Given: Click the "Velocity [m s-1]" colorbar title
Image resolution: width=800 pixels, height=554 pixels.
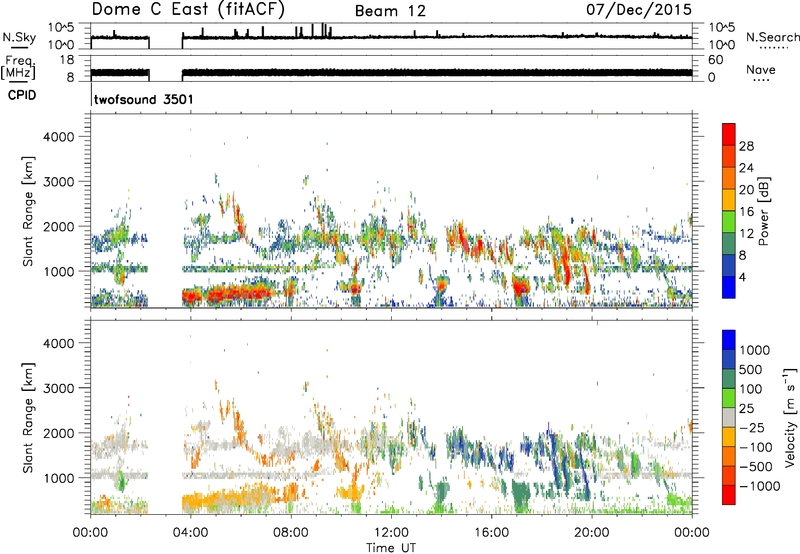Looking at the screenshot, I should coord(790,417).
